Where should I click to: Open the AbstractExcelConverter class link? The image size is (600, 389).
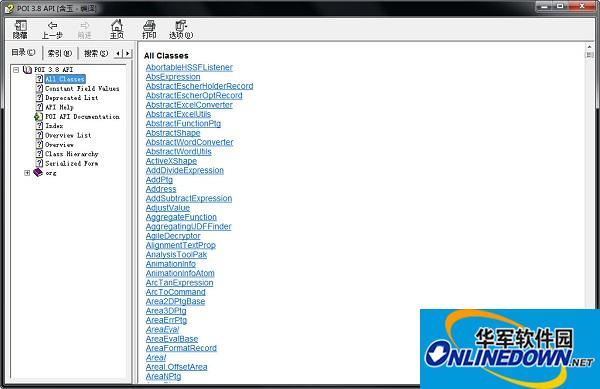point(189,105)
